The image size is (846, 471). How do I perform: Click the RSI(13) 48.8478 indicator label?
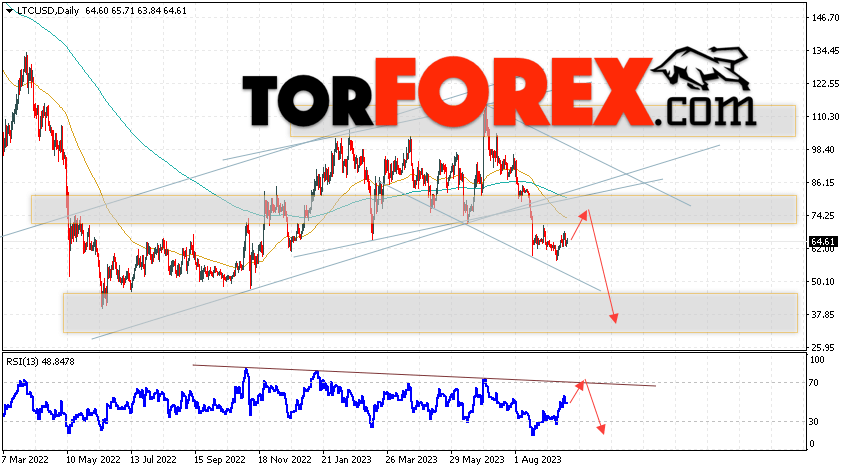40,361
